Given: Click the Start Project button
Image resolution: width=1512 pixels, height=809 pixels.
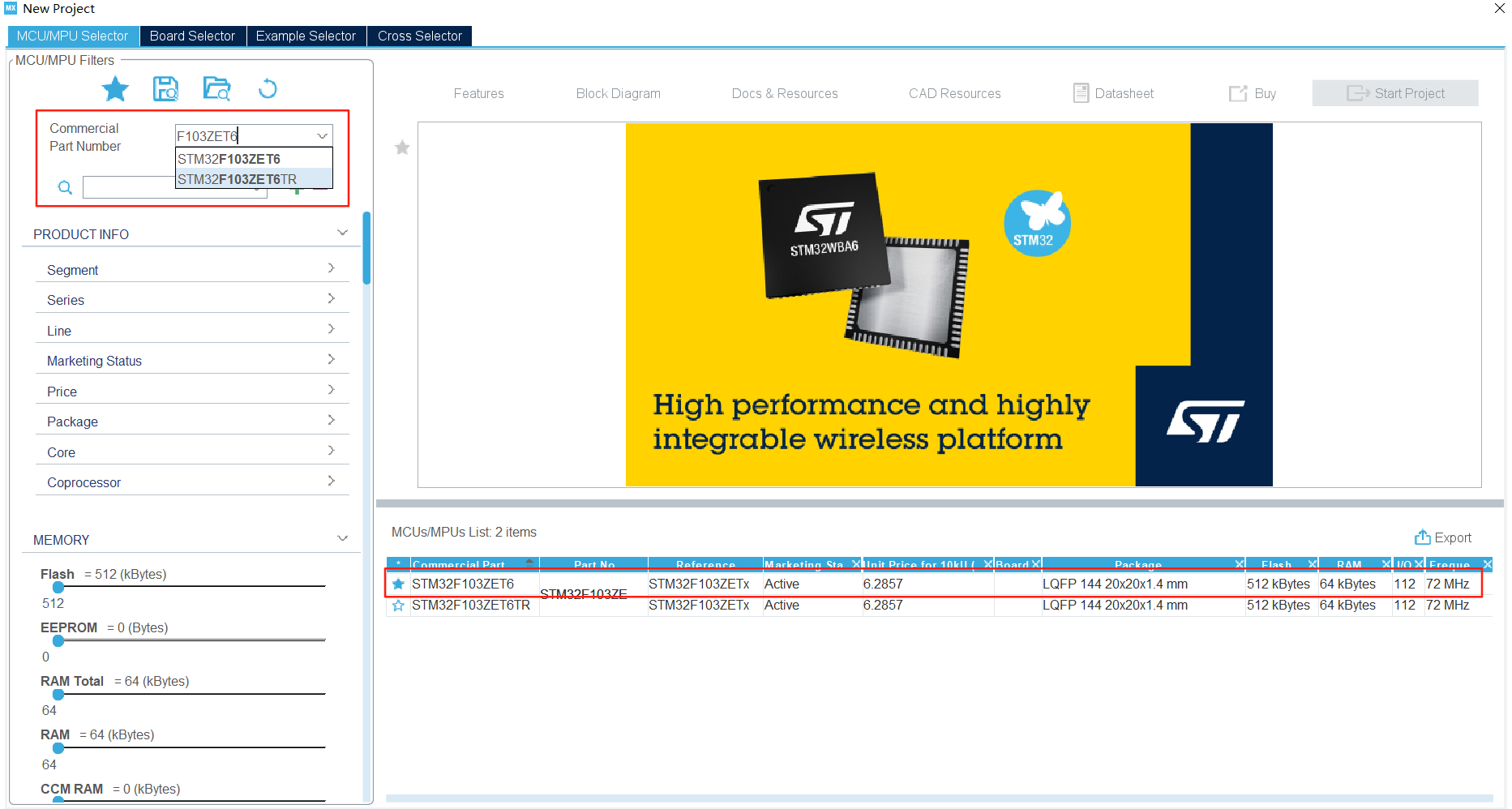Looking at the screenshot, I should (1395, 93).
